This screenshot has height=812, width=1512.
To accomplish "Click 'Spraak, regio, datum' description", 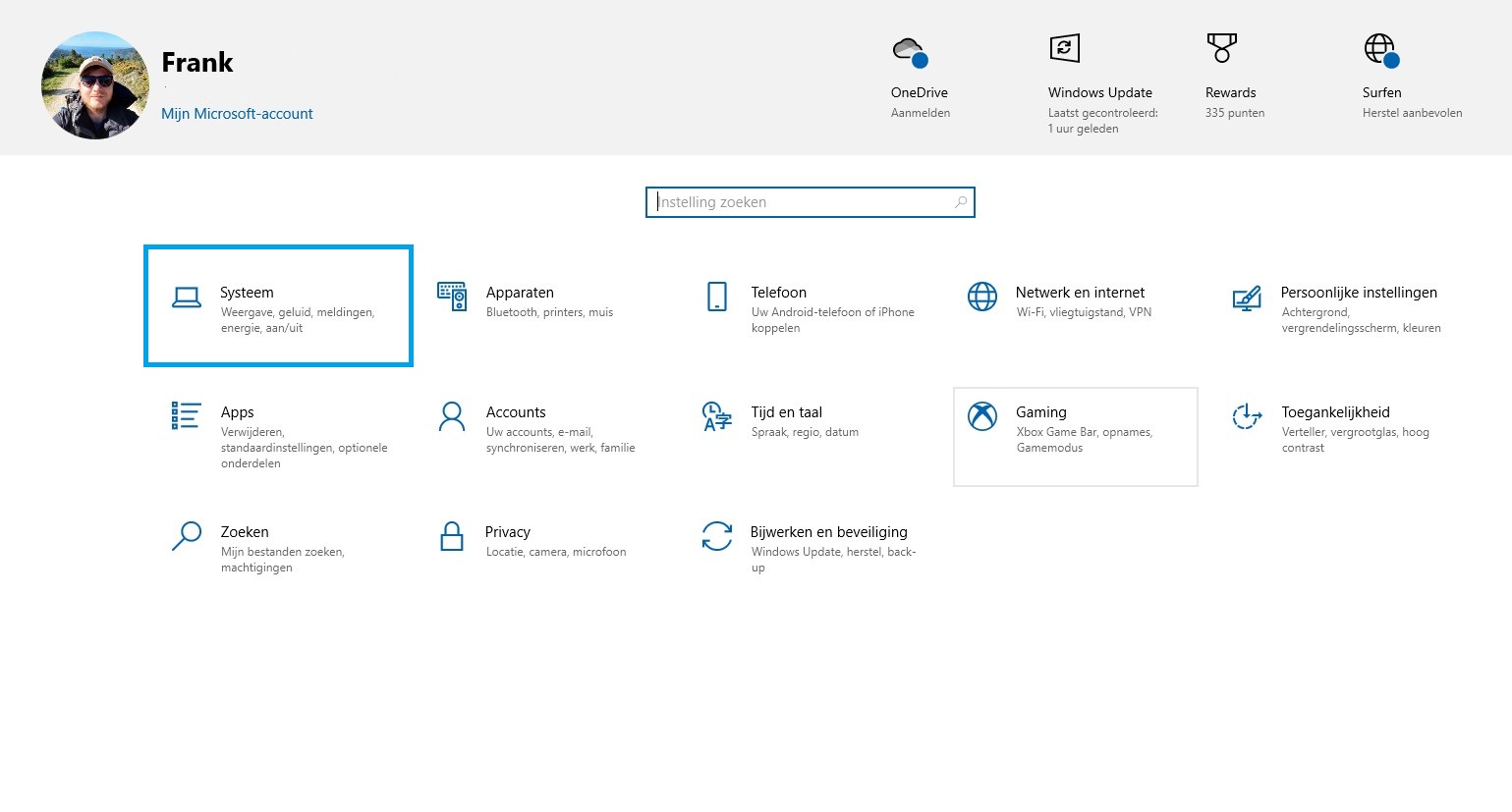I will pos(805,432).
